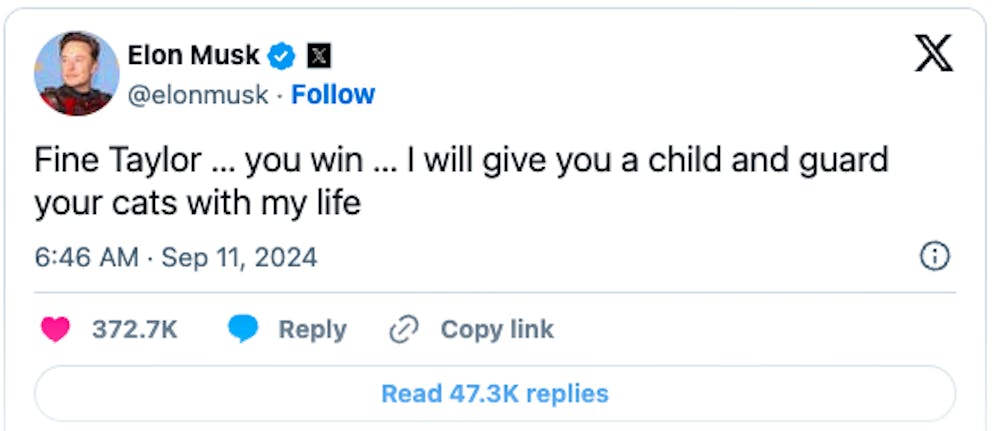Click the Elon Musk display name

[x=193, y=56]
